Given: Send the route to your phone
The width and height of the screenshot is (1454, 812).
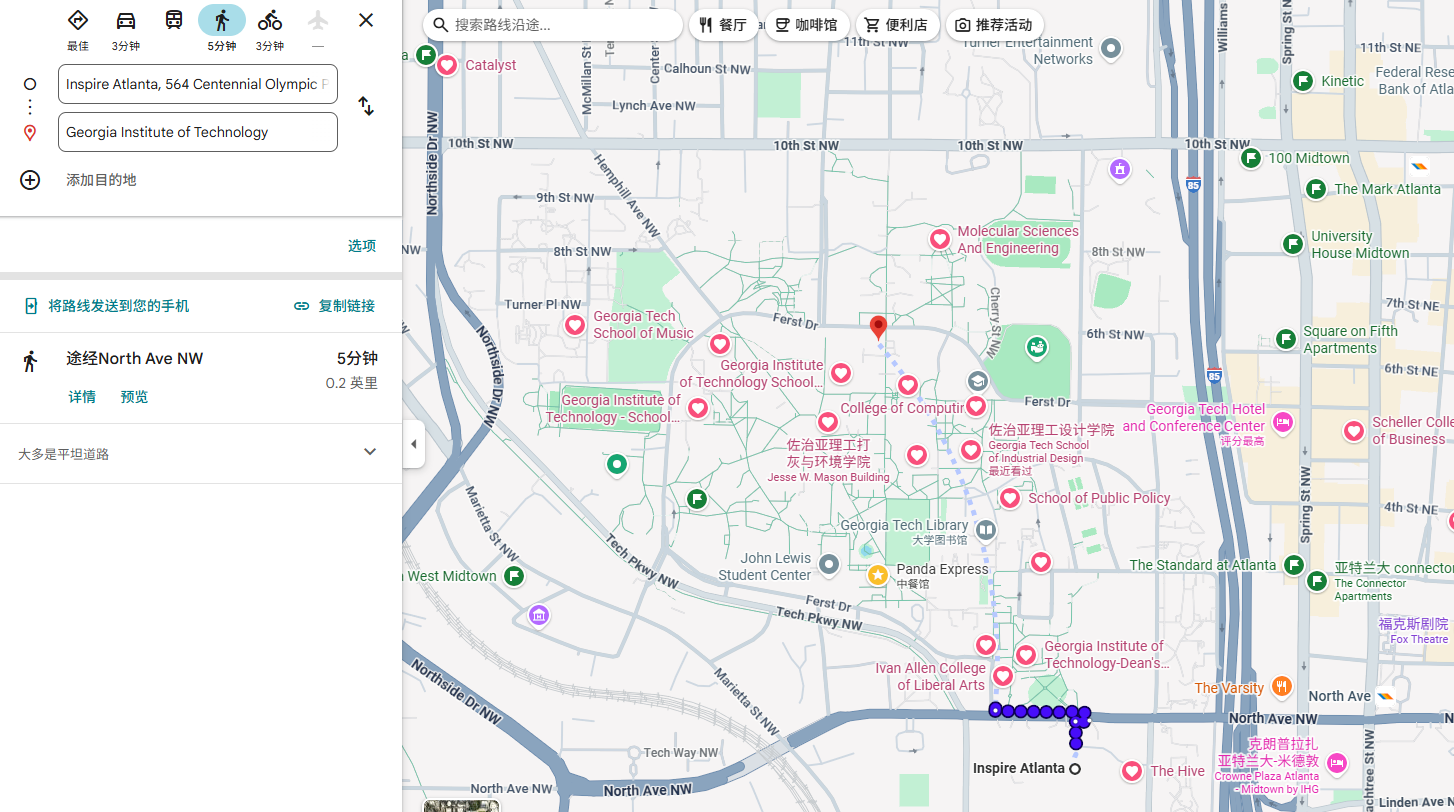Looking at the screenshot, I should click(107, 306).
